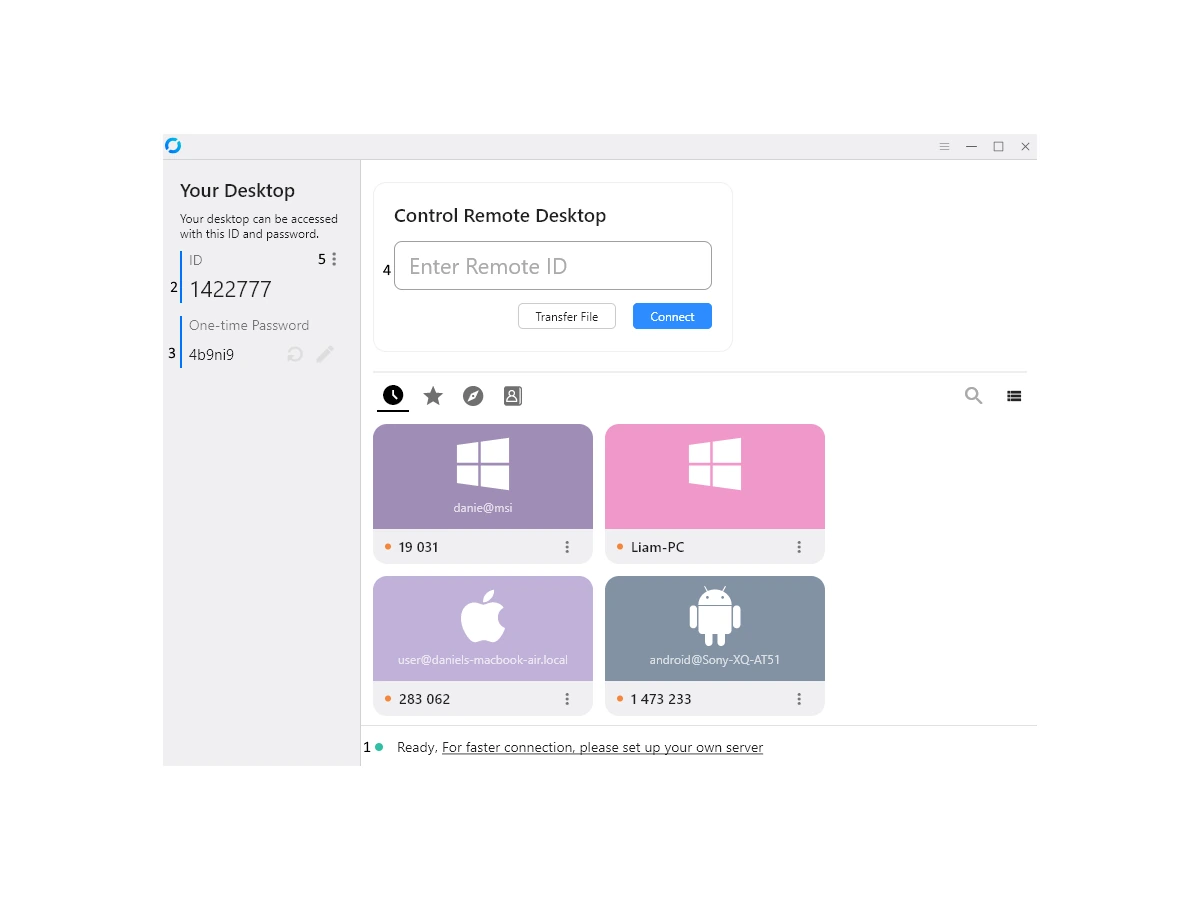
Task: Open options menu for Liam-PC
Action: tap(799, 547)
